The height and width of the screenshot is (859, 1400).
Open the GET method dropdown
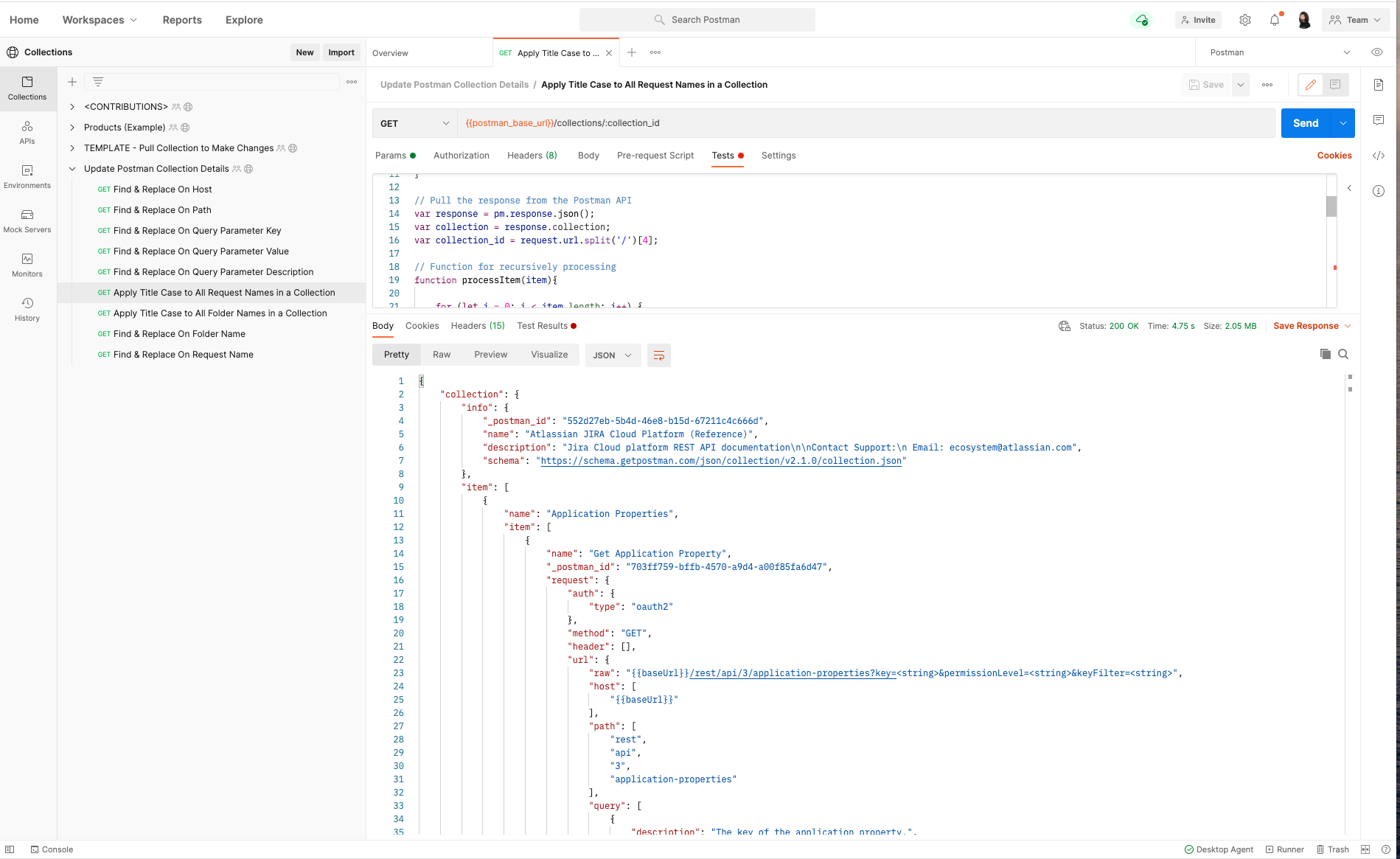pyautogui.click(x=414, y=122)
